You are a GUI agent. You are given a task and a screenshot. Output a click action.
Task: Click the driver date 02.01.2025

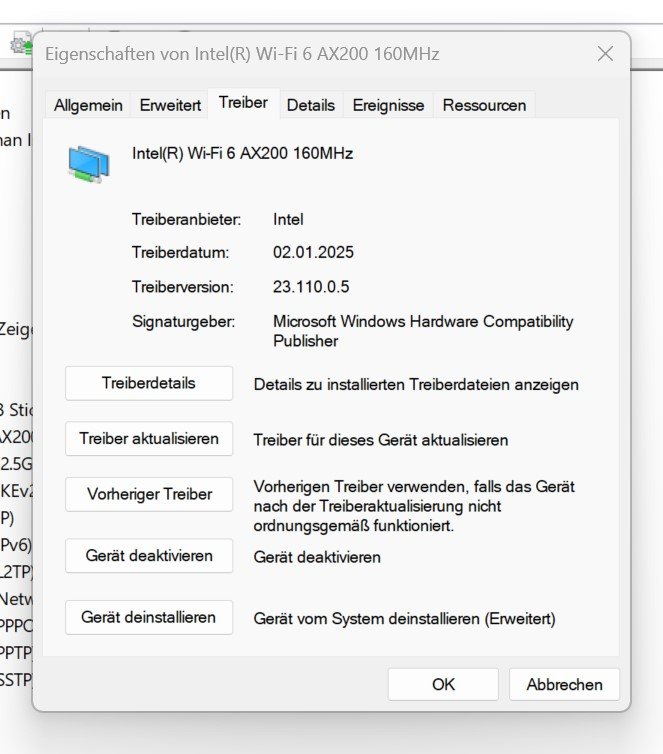tap(313, 252)
